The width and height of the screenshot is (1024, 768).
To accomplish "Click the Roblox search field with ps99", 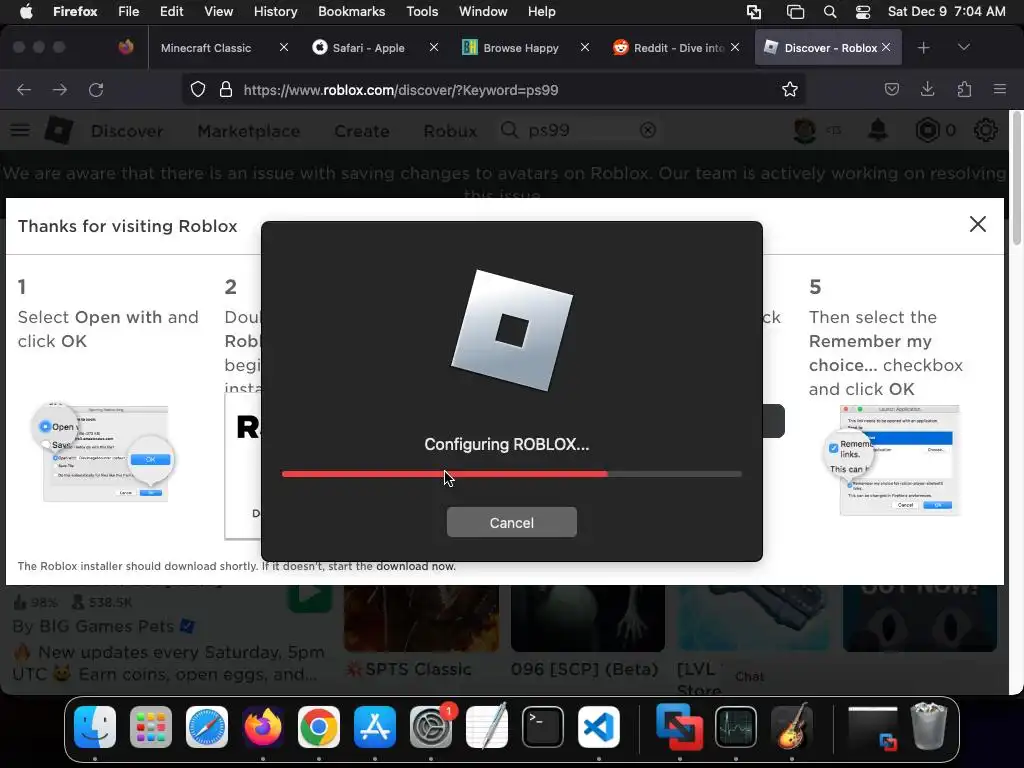I will pyautogui.click(x=578, y=131).
